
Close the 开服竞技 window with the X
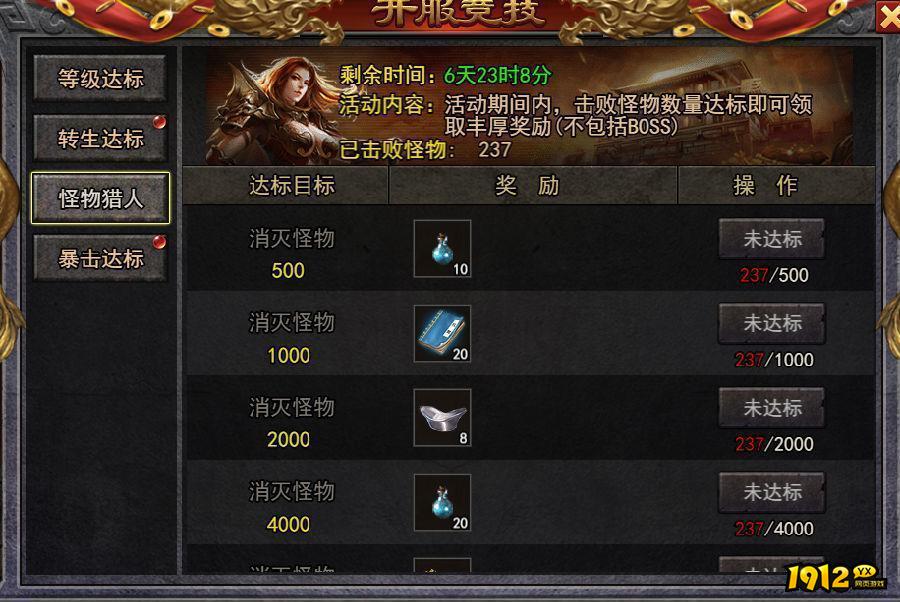click(x=888, y=17)
